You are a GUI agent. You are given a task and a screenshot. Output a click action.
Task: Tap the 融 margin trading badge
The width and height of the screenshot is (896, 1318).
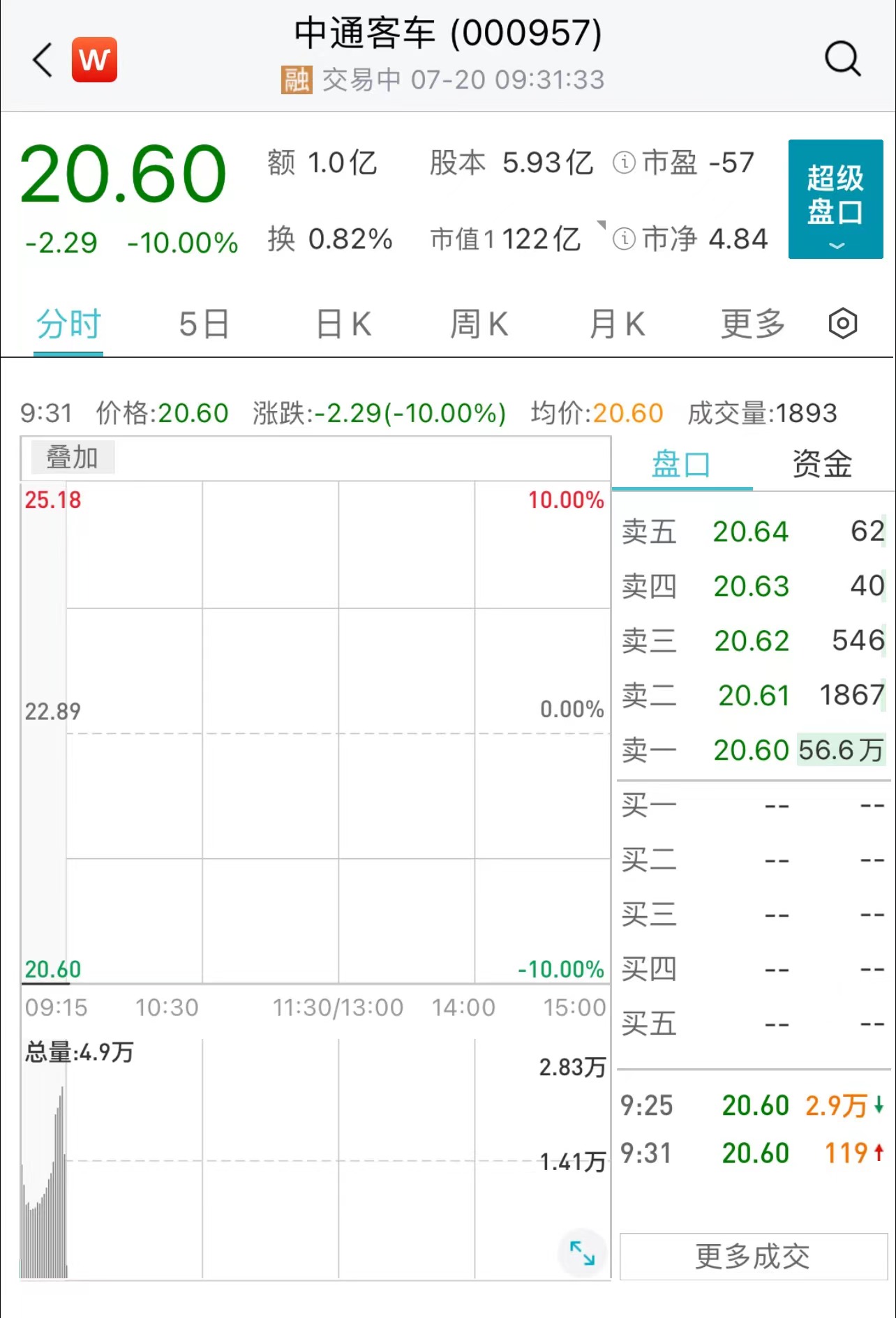point(296,80)
